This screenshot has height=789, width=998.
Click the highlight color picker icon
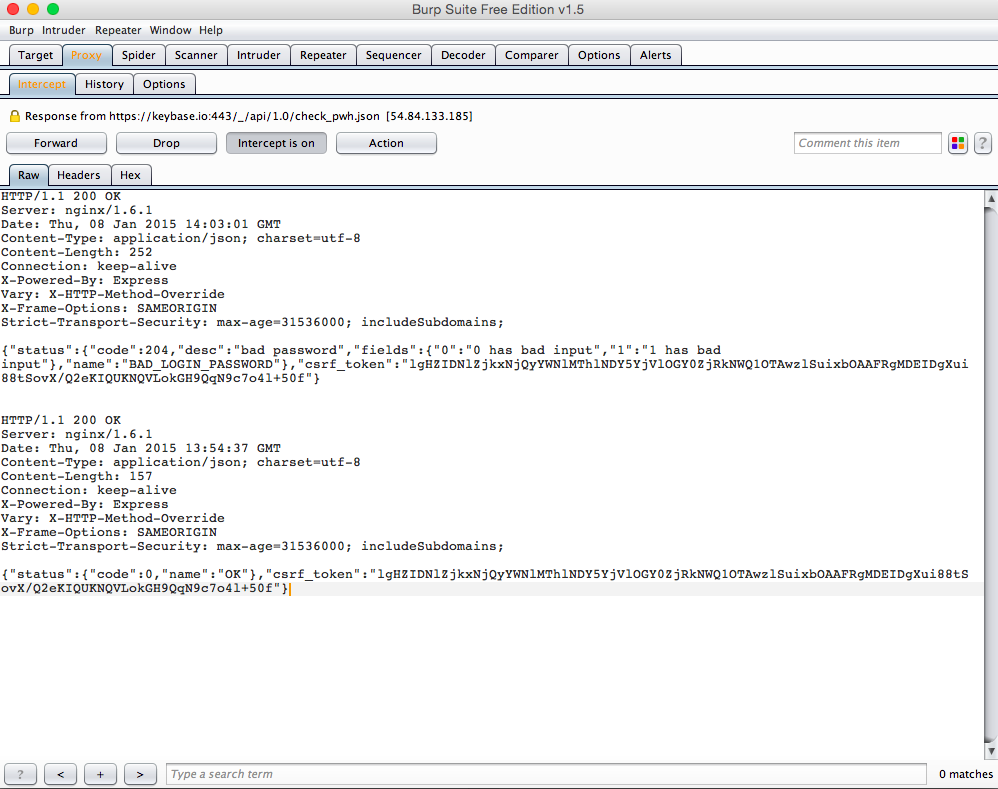[x=958, y=143]
